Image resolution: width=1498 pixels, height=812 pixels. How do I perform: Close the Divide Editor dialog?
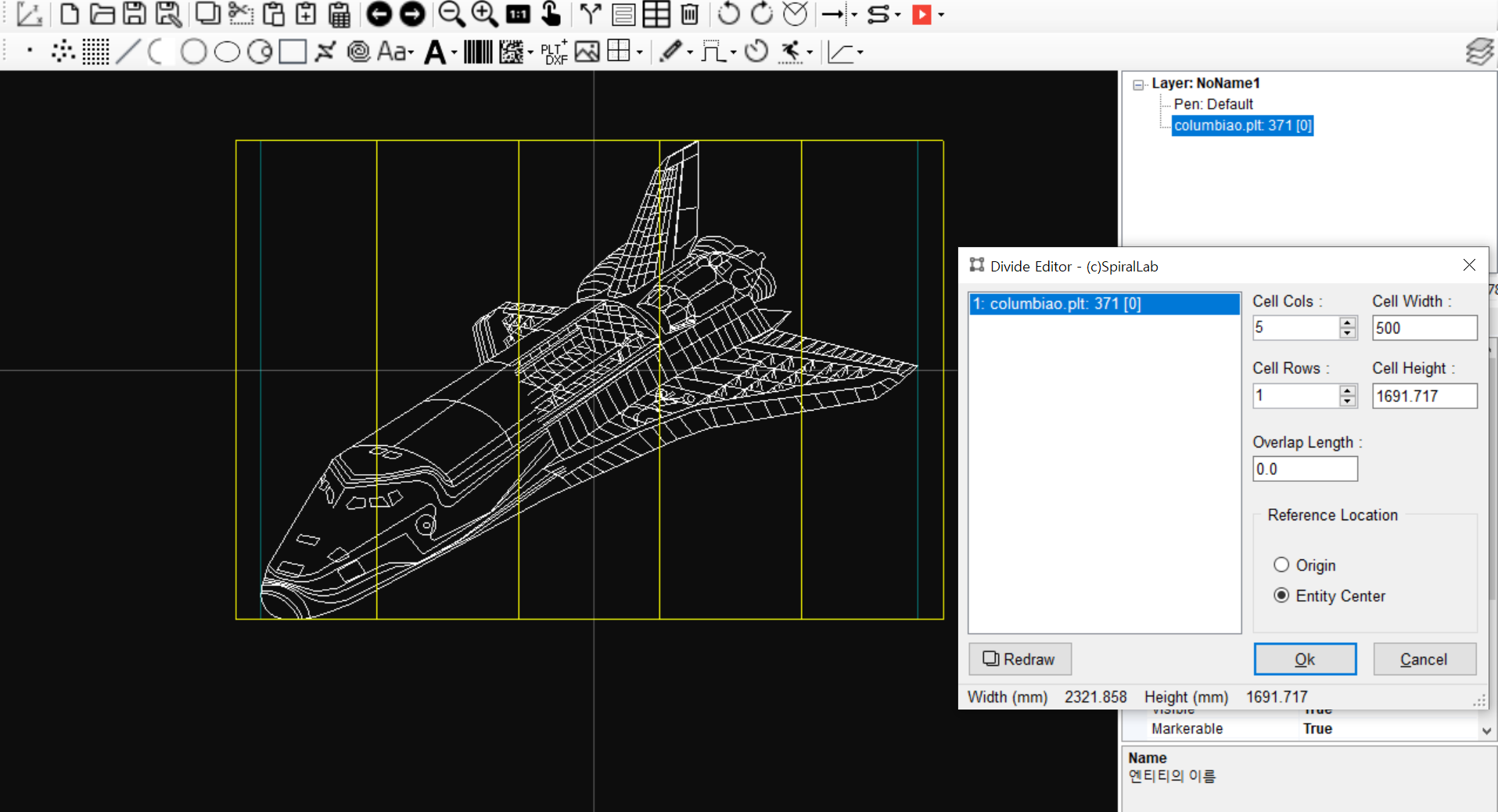(x=1469, y=265)
